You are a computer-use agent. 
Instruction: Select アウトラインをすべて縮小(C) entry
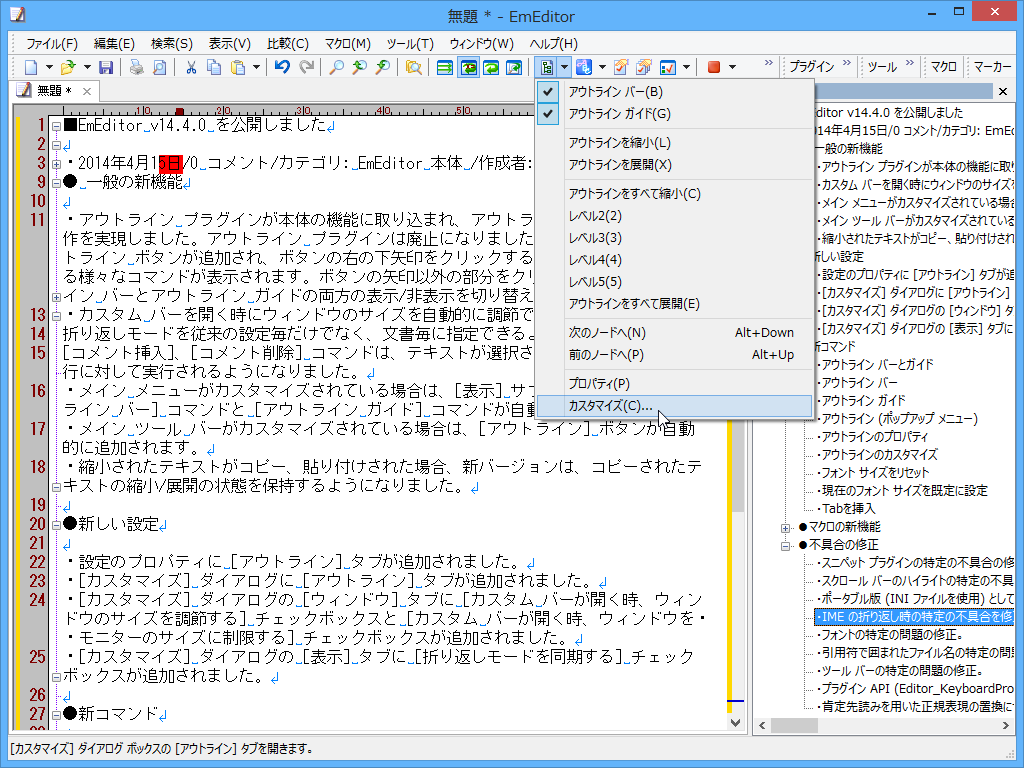(675, 194)
